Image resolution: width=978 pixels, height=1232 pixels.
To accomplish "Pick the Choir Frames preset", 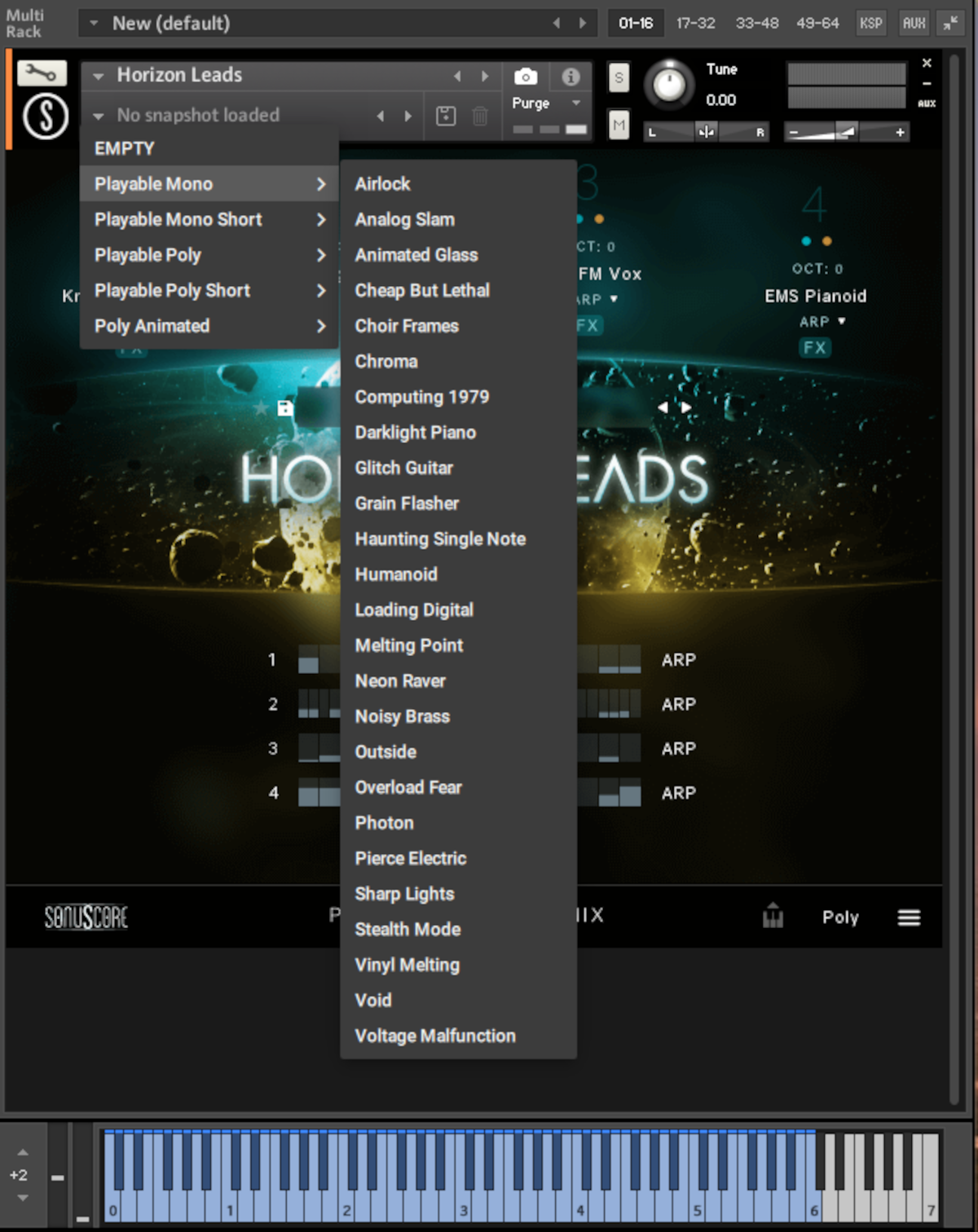I will (x=458, y=326).
